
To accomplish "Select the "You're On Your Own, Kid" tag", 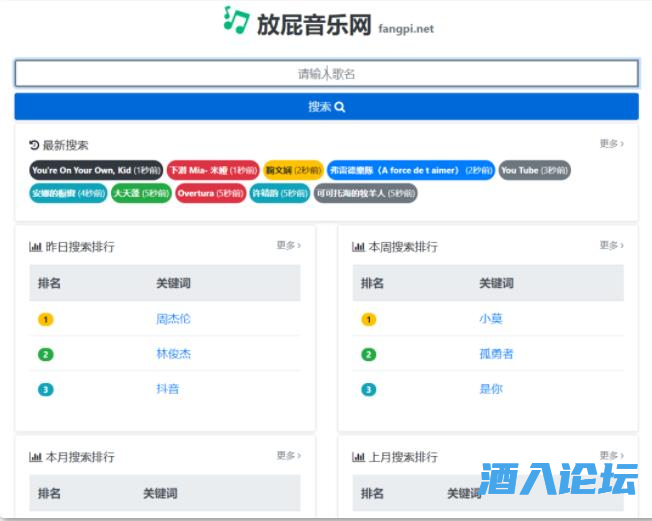I will click(95, 170).
